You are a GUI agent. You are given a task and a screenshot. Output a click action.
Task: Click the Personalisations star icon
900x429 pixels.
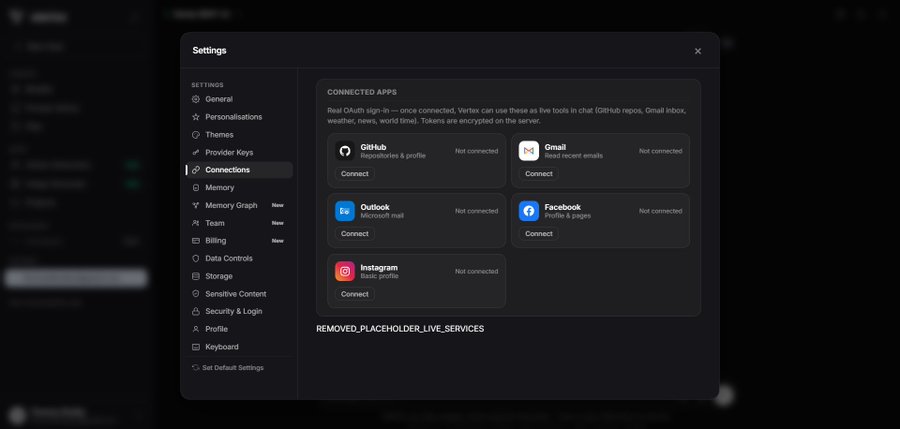(x=196, y=117)
